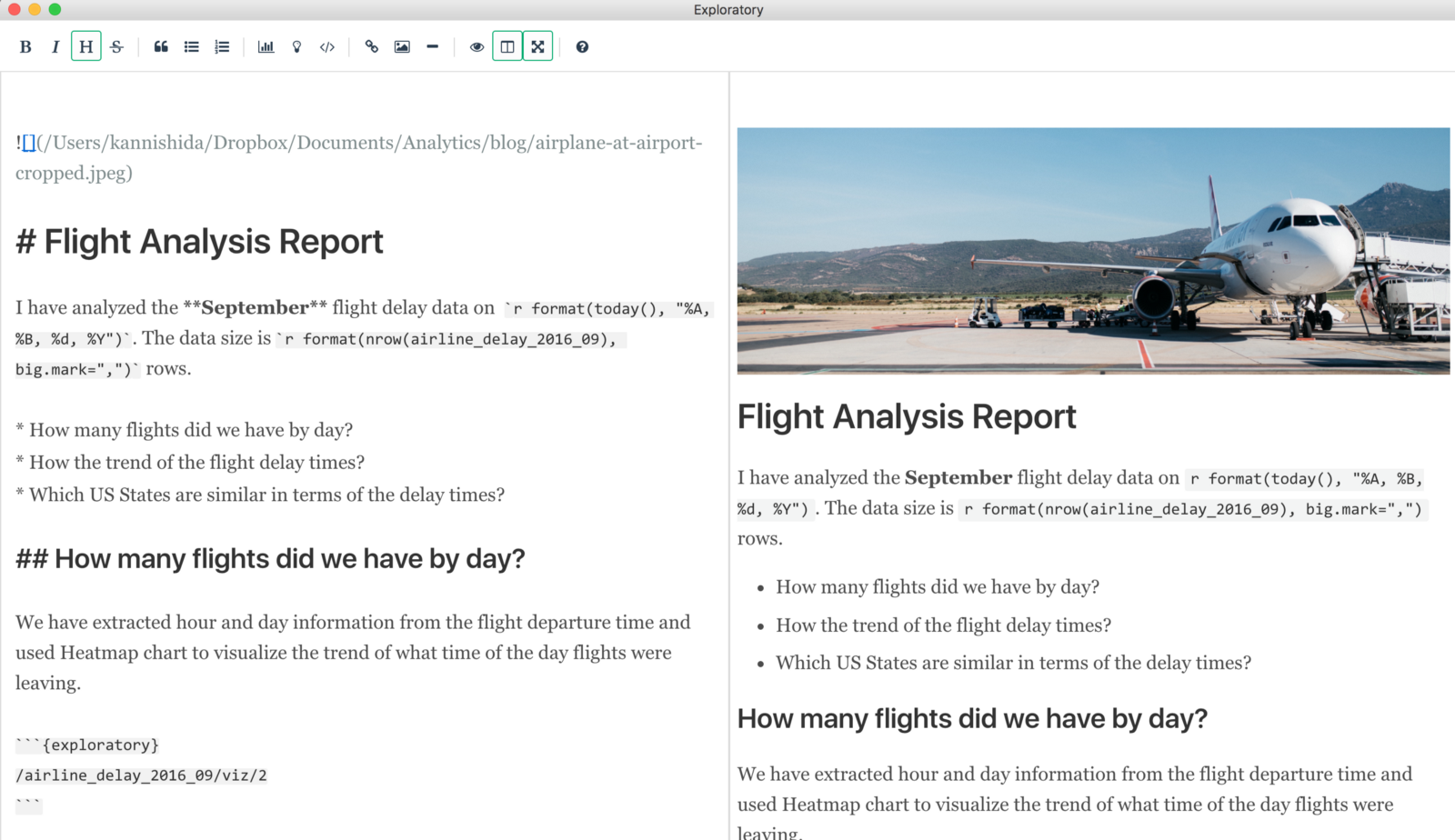Viewport: 1455px width, 840px height.
Task: Insert a code block
Action: point(327,47)
